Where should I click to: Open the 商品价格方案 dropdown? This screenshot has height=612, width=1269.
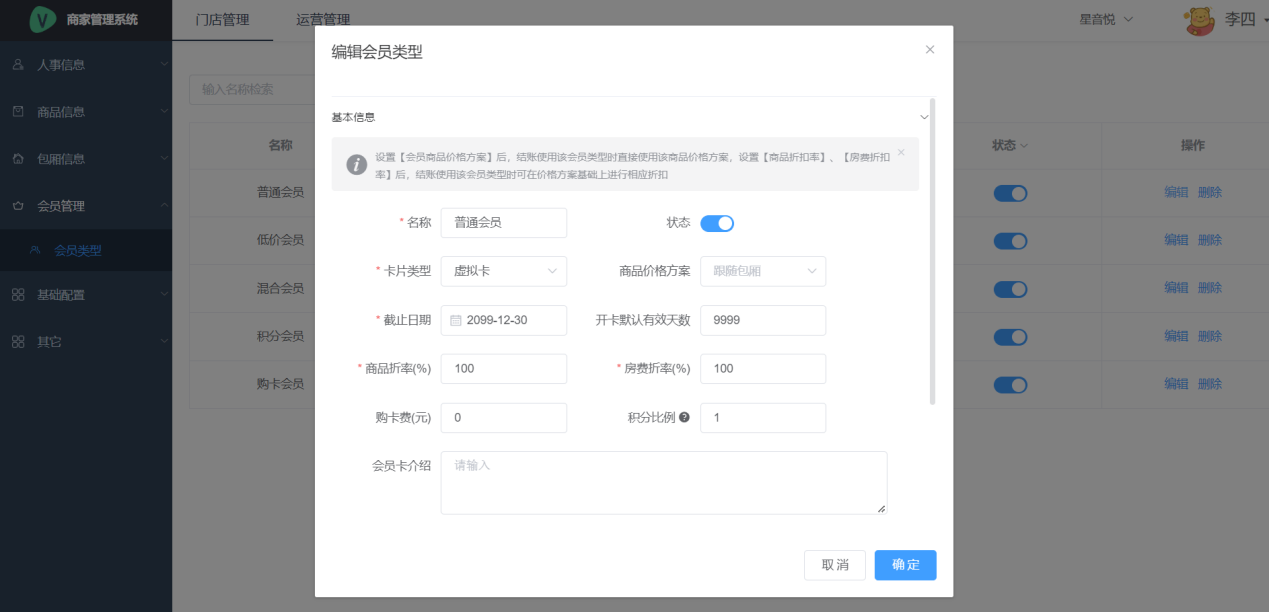[x=763, y=271]
